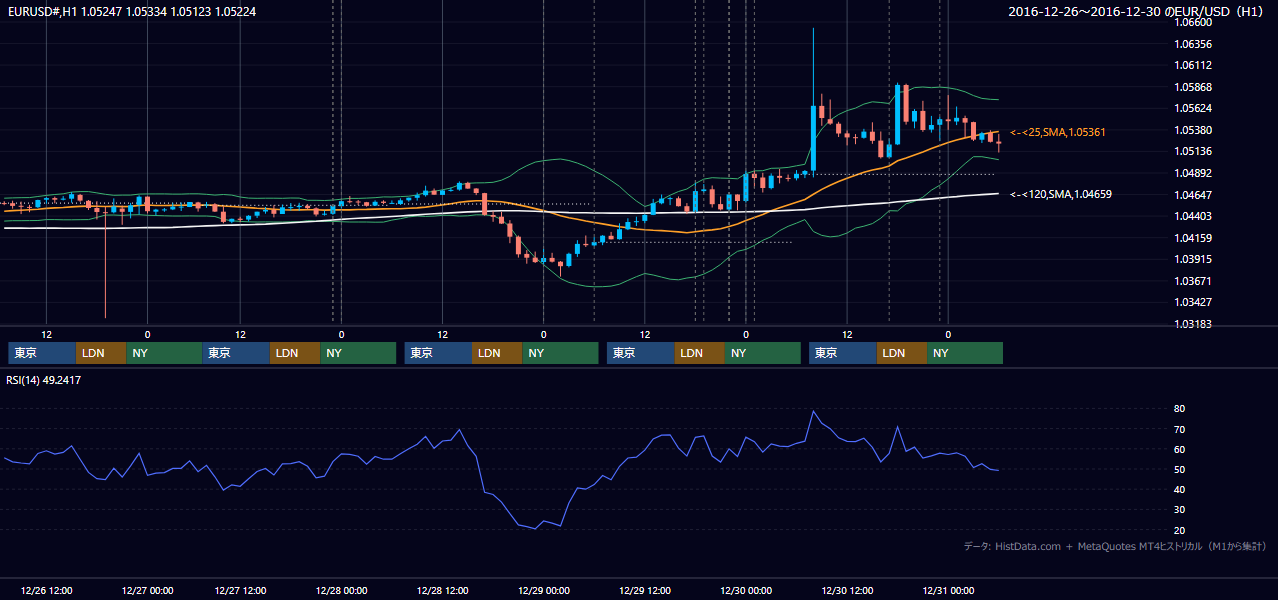
Task: Select price axis value 1.05868
Action: (1193, 87)
